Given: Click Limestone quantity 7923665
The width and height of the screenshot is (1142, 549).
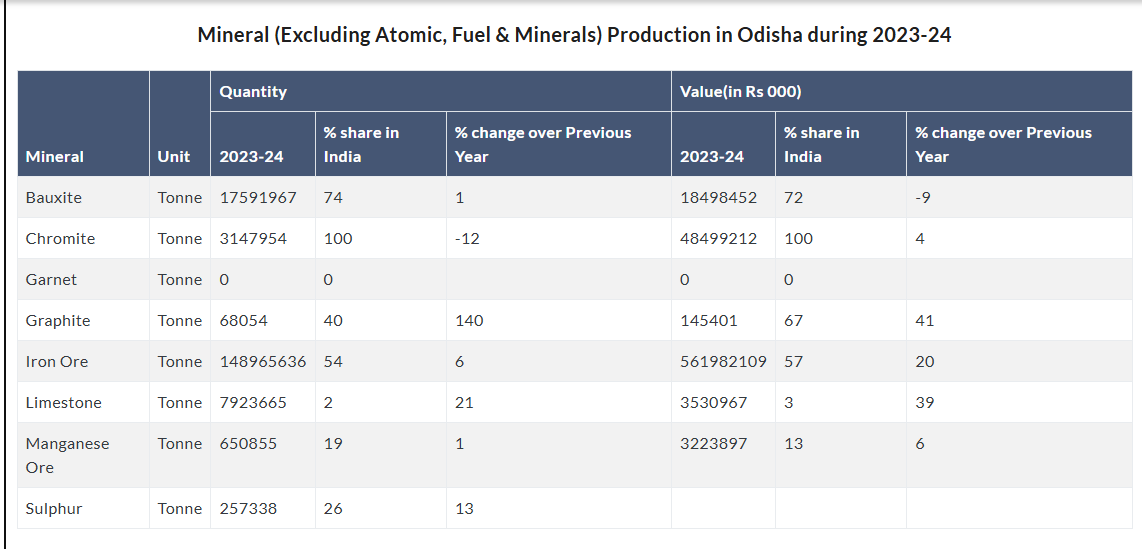Looking at the screenshot, I should pos(253,402).
